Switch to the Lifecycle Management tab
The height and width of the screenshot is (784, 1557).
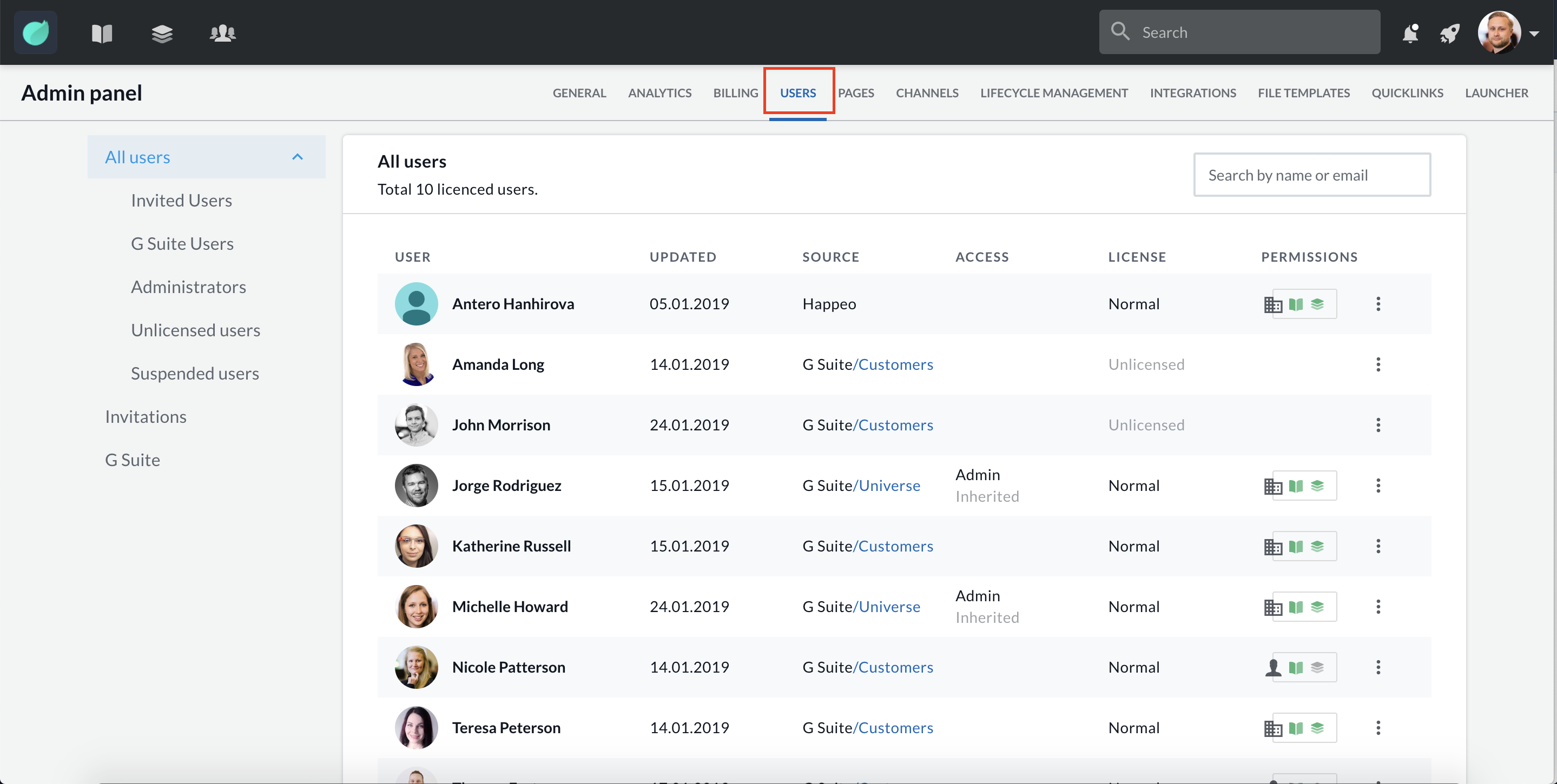1053,93
